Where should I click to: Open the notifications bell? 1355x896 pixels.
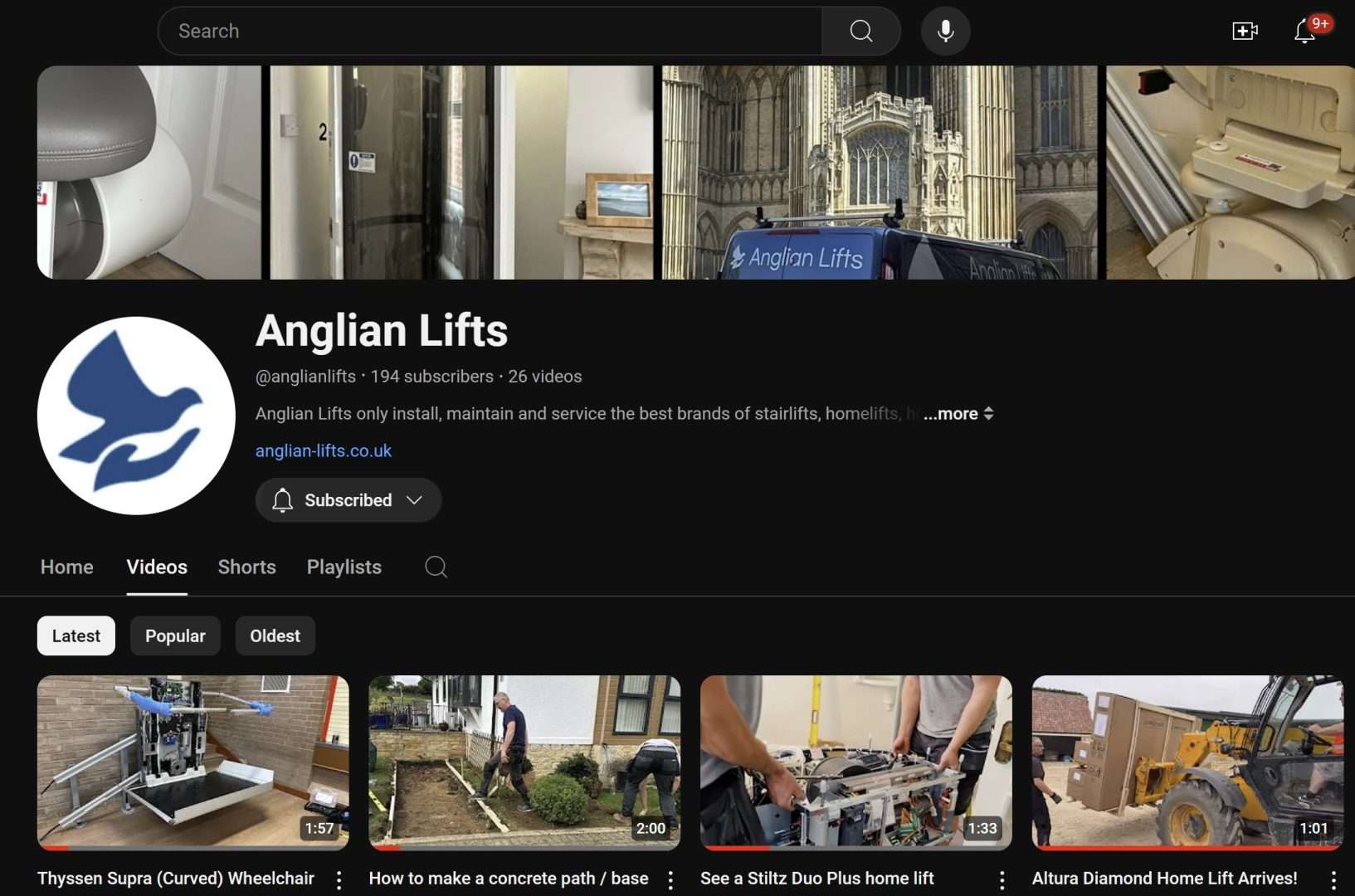point(1305,31)
